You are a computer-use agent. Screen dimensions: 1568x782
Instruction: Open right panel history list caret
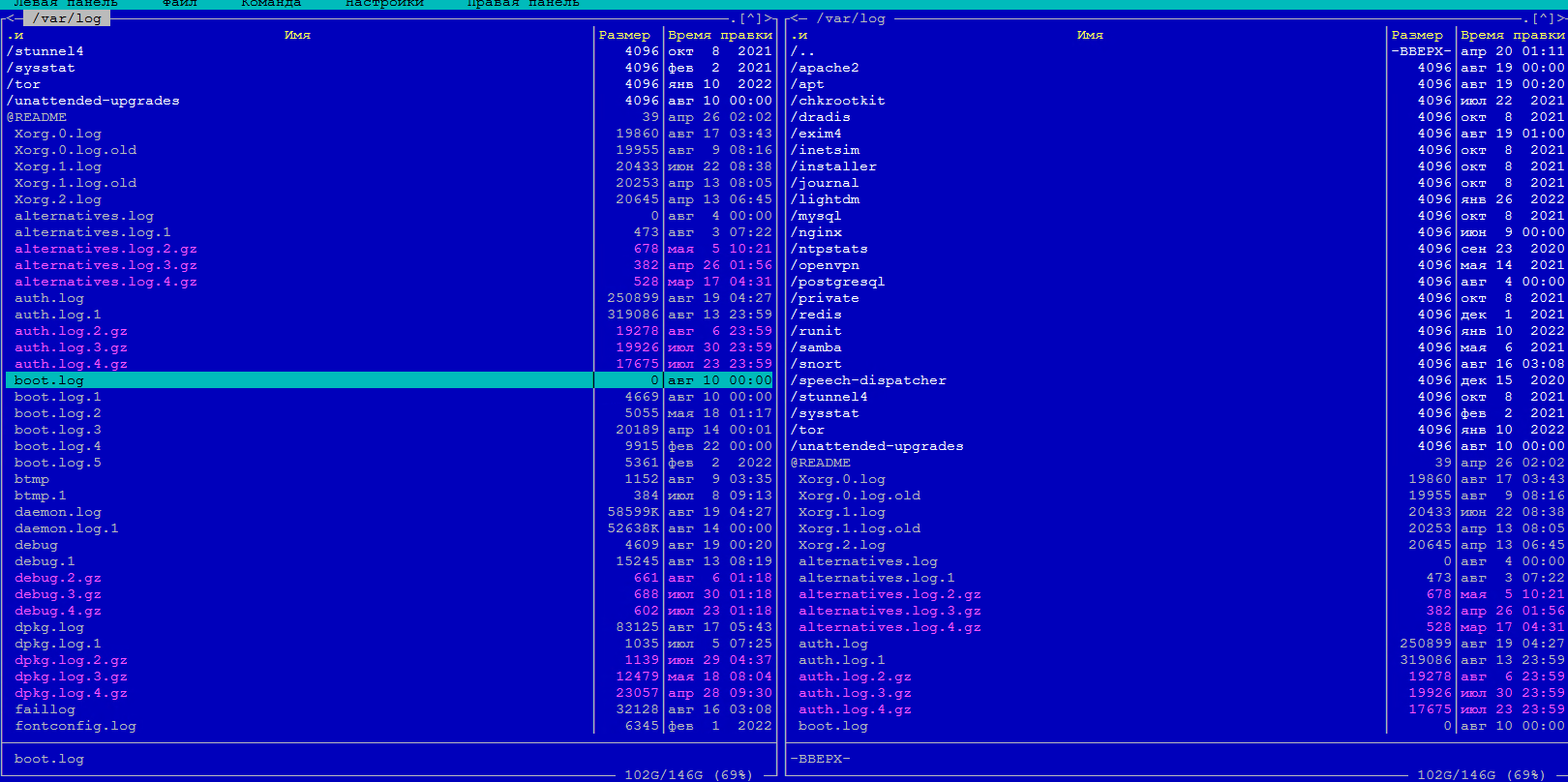[x=1544, y=18]
